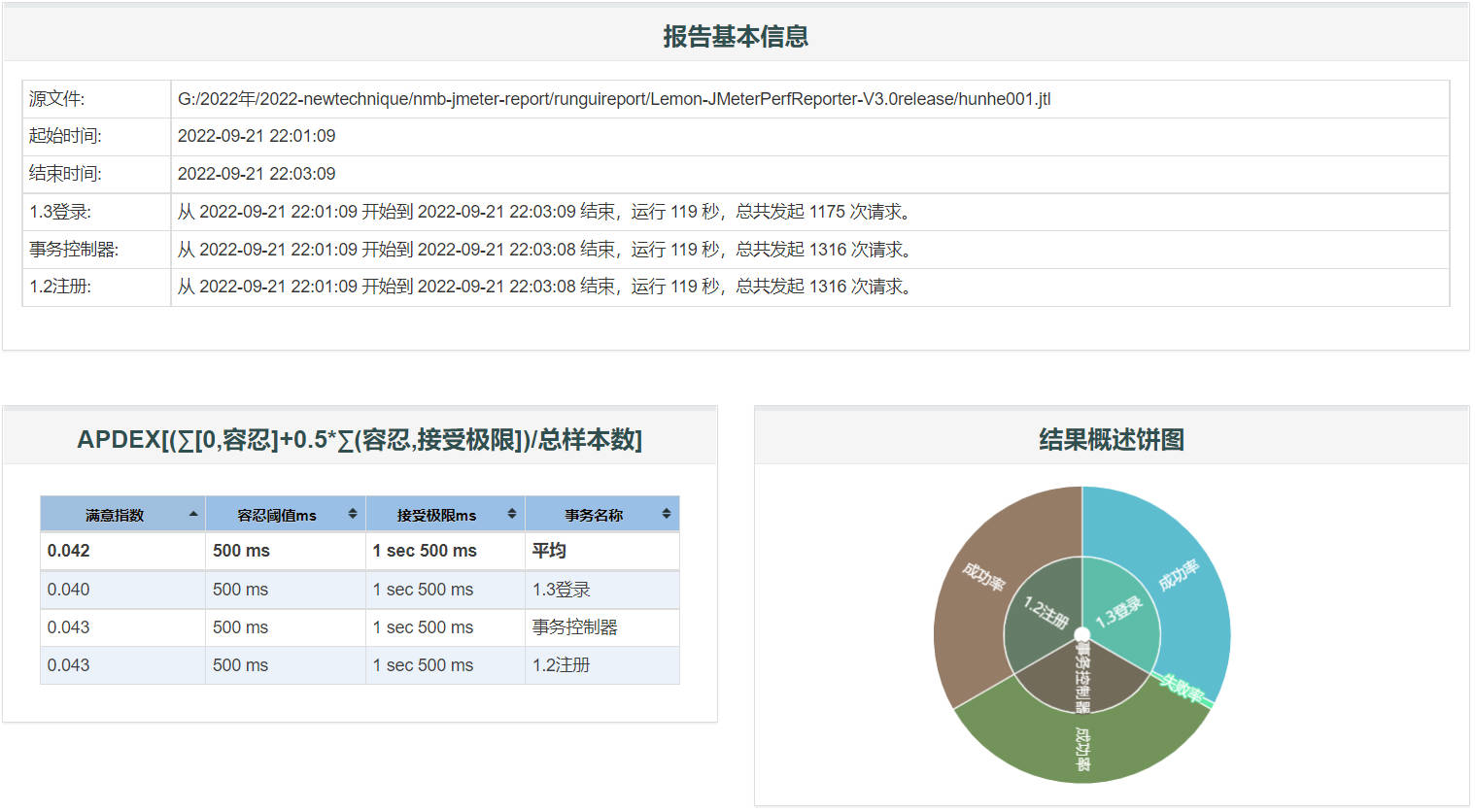
Task: Click the 1.3登录 info row label
Action: coord(60,212)
